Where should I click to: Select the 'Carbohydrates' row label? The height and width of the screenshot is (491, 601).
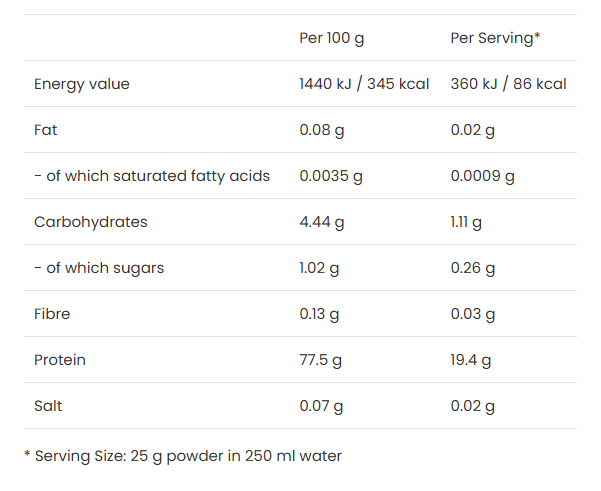coord(91,222)
